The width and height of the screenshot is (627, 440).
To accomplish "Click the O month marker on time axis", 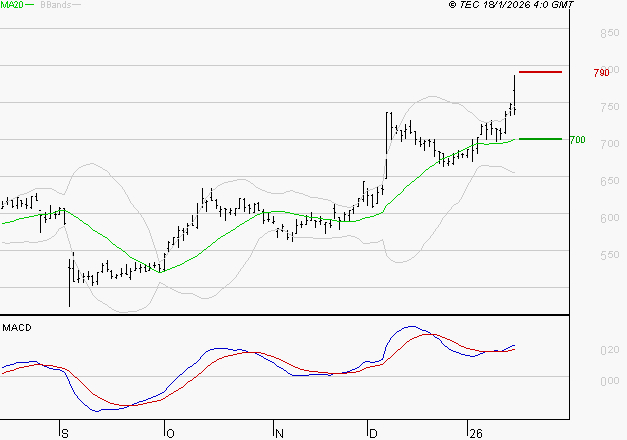I will point(170,434).
